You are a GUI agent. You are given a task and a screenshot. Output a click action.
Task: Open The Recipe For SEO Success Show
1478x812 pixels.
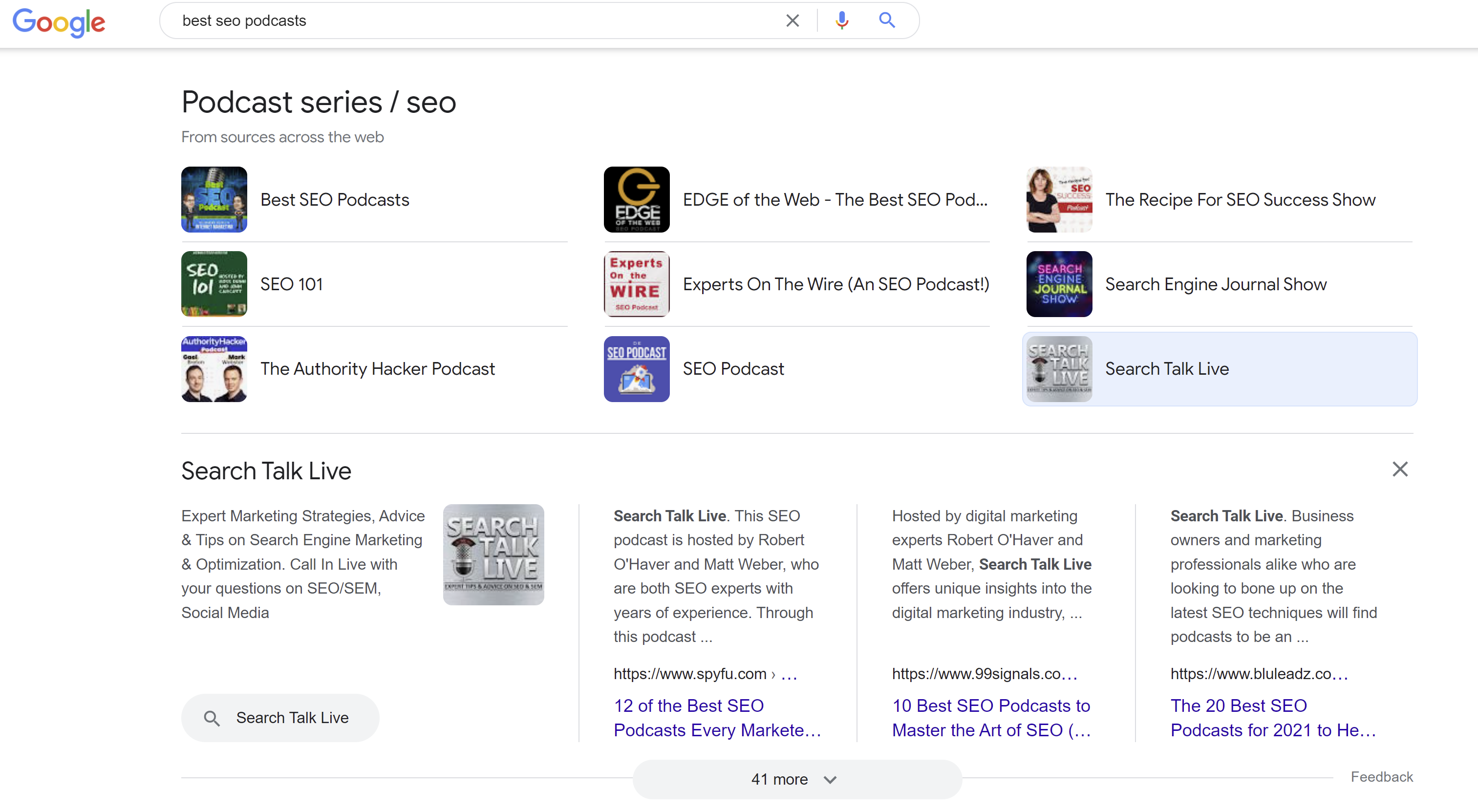pyautogui.click(x=1239, y=200)
